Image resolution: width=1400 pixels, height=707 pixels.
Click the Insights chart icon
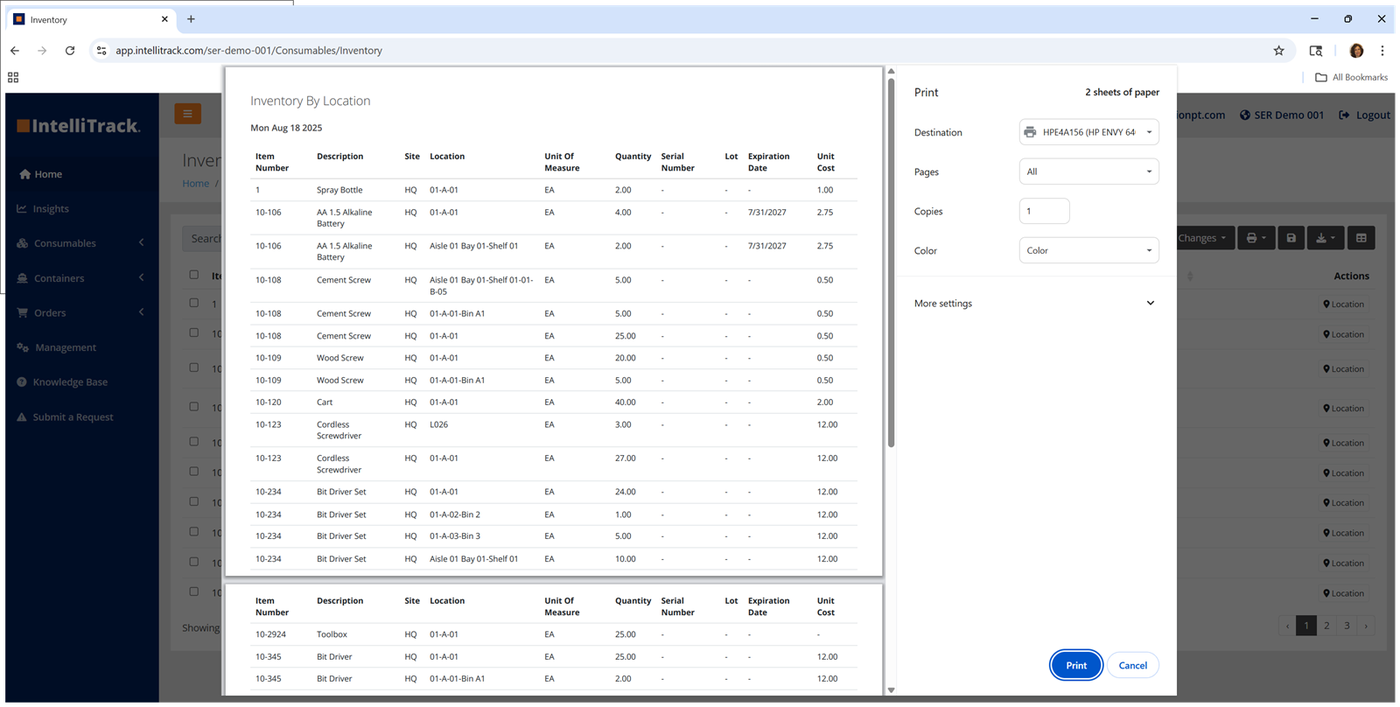tap(22, 209)
